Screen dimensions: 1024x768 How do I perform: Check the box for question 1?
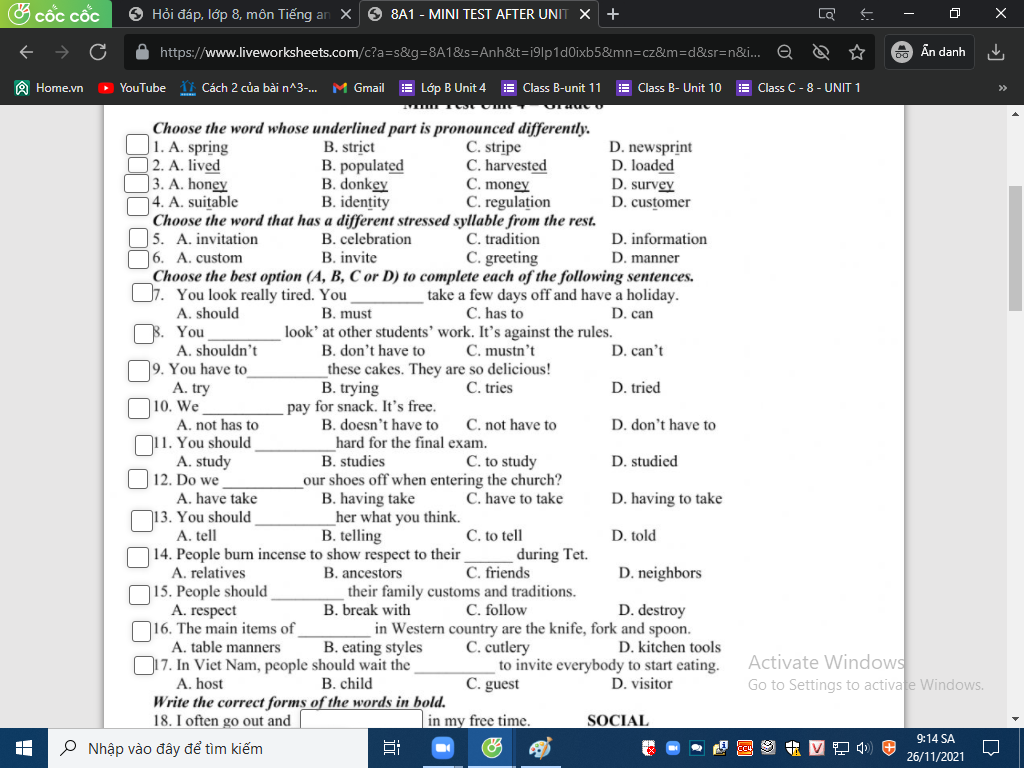coord(137,145)
